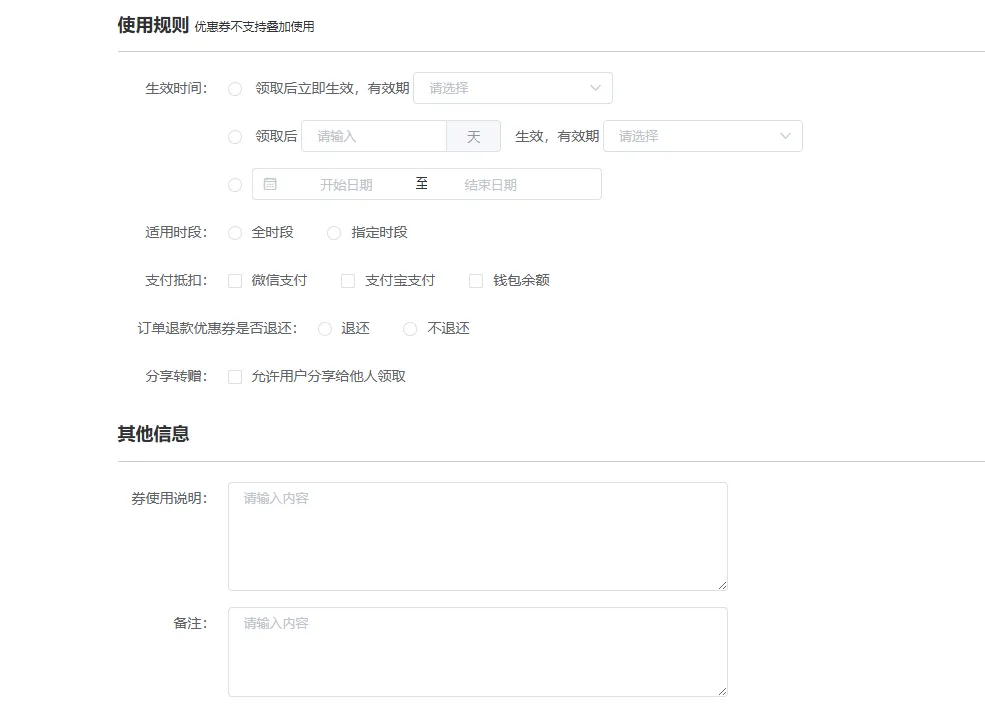985x707 pixels.
Task: Click the resize grip on 券使用说明 textarea
Action: click(723, 584)
